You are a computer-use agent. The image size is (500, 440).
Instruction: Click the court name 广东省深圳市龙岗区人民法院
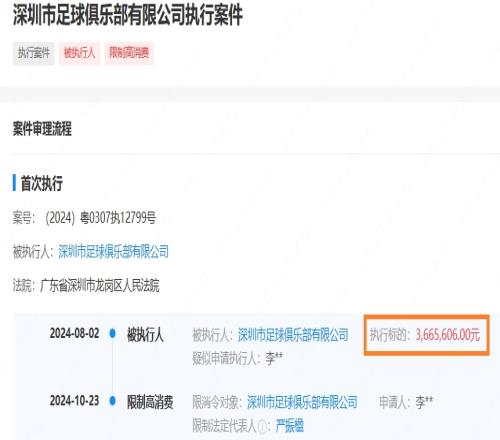pos(100,285)
